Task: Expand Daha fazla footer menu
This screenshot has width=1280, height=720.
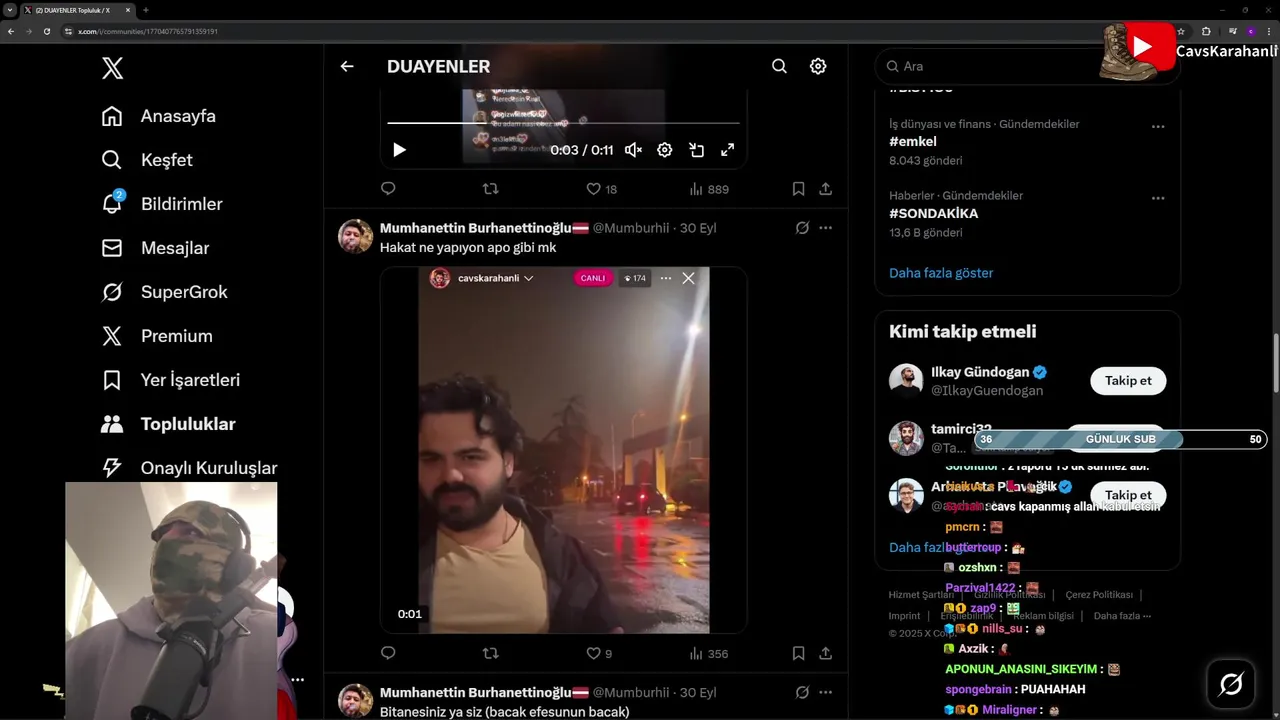Action: click(1122, 616)
